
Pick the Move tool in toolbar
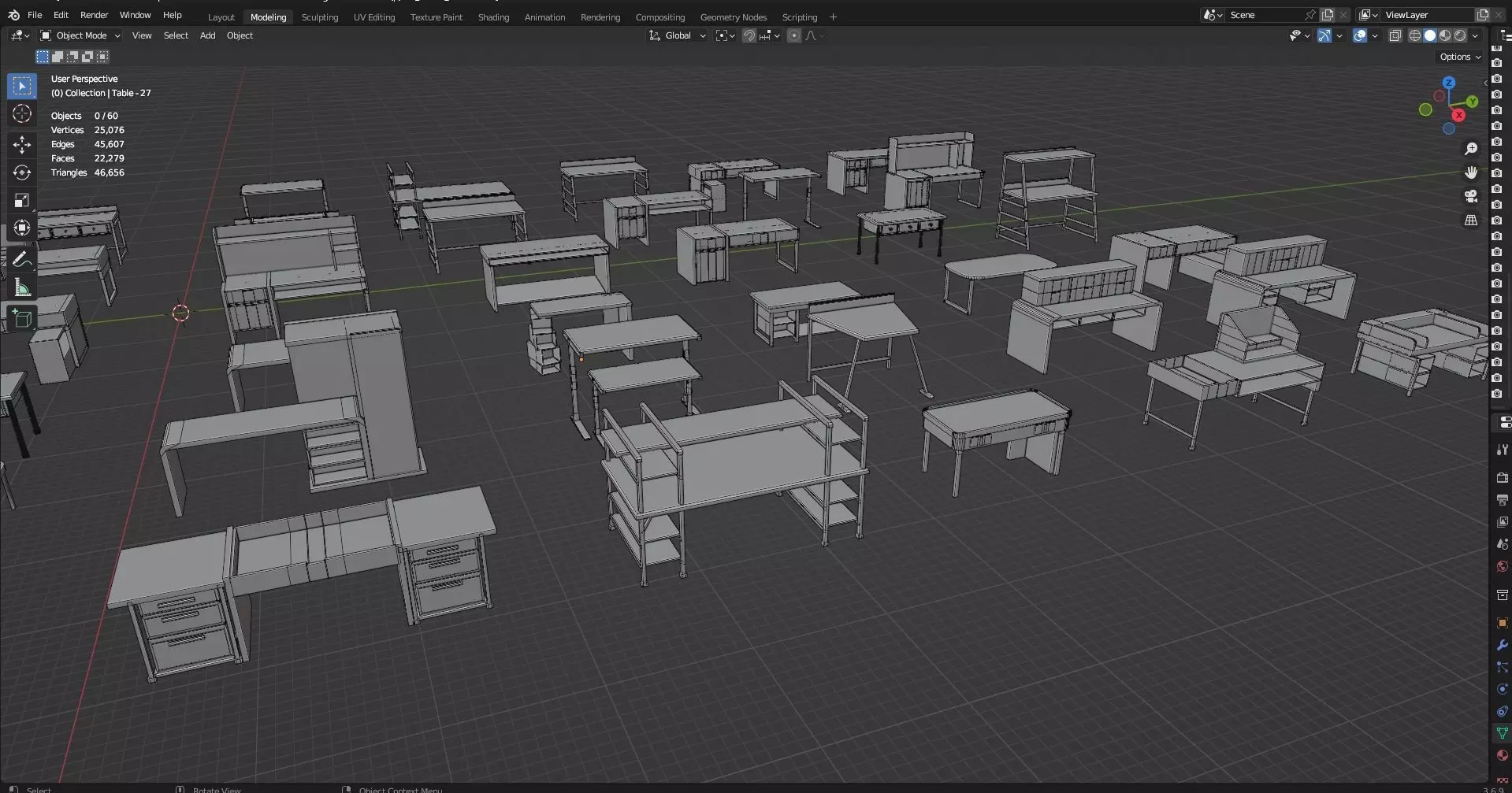click(x=22, y=145)
